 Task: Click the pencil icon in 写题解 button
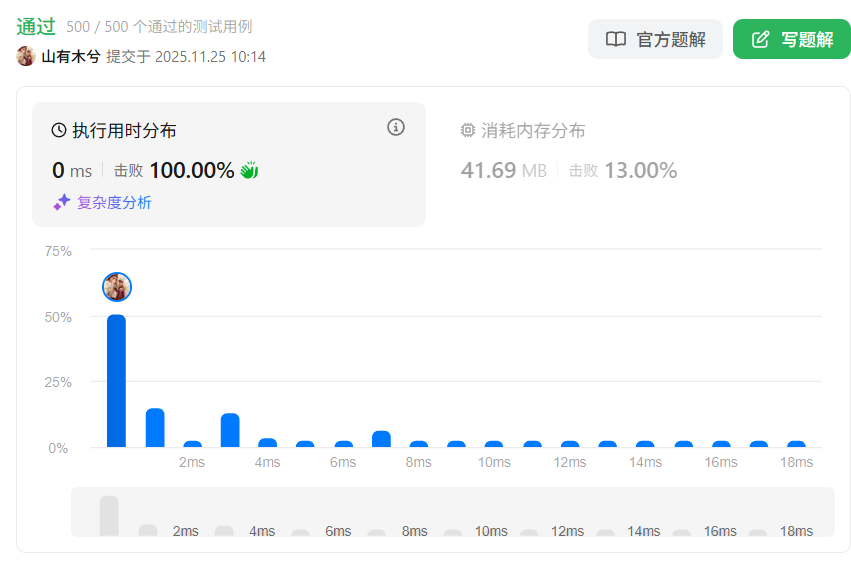760,39
